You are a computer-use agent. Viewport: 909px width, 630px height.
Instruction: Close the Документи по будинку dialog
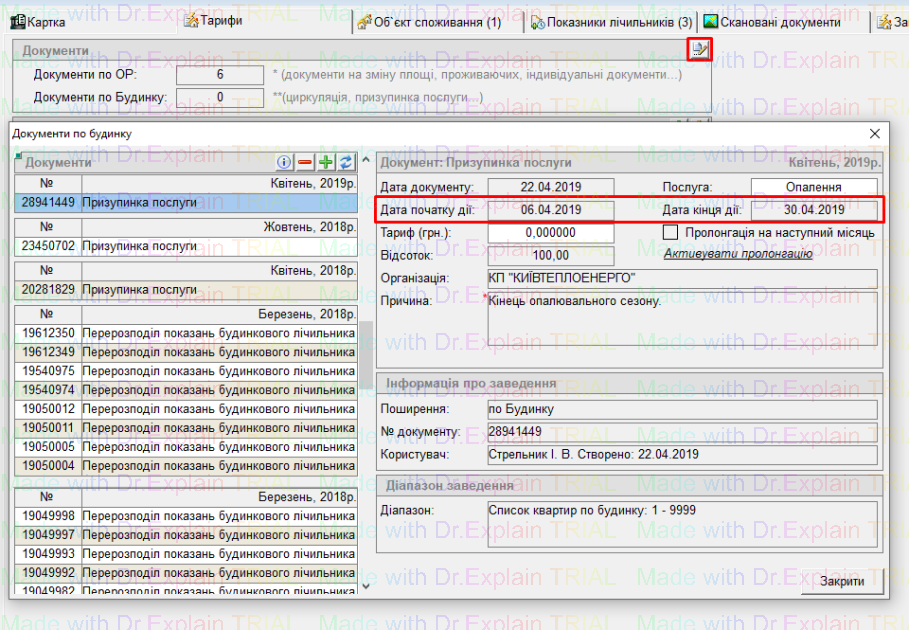point(874,133)
